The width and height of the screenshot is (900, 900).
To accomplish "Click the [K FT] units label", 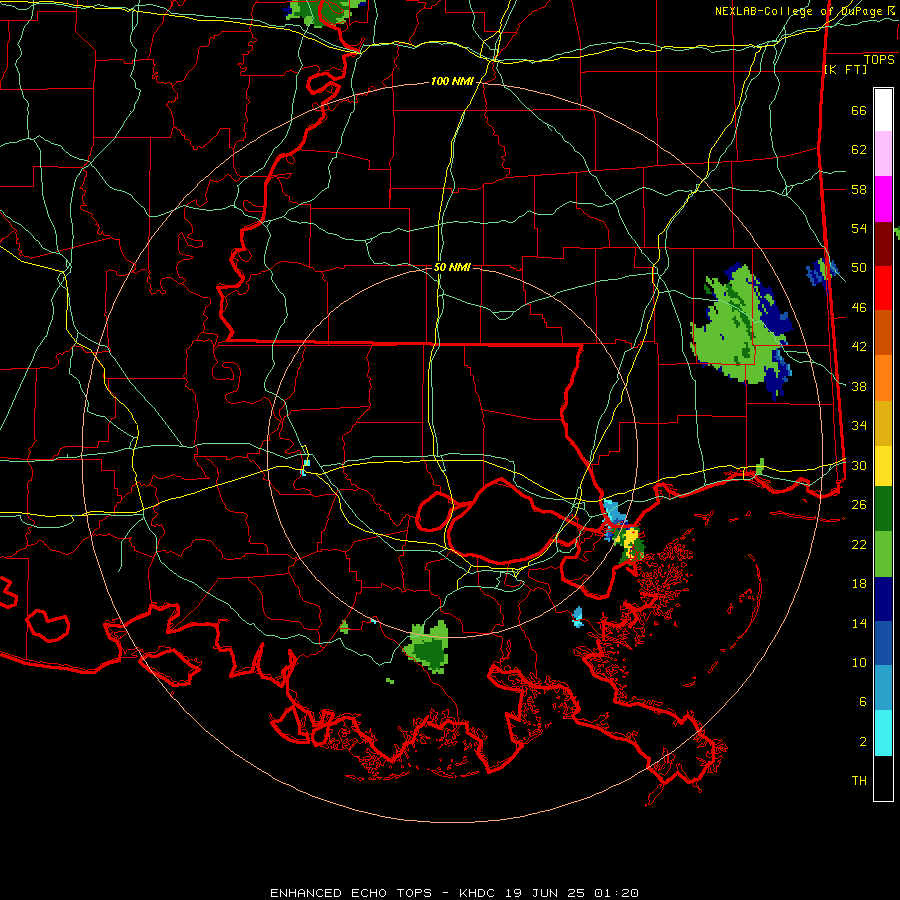I will [x=845, y=70].
